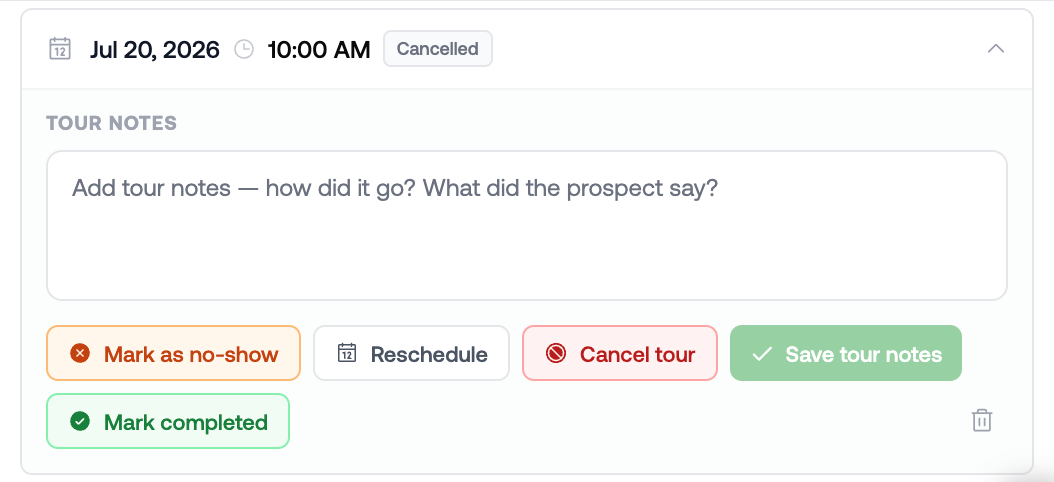Save the tour notes
The width and height of the screenshot is (1054, 482).
pos(846,353)
